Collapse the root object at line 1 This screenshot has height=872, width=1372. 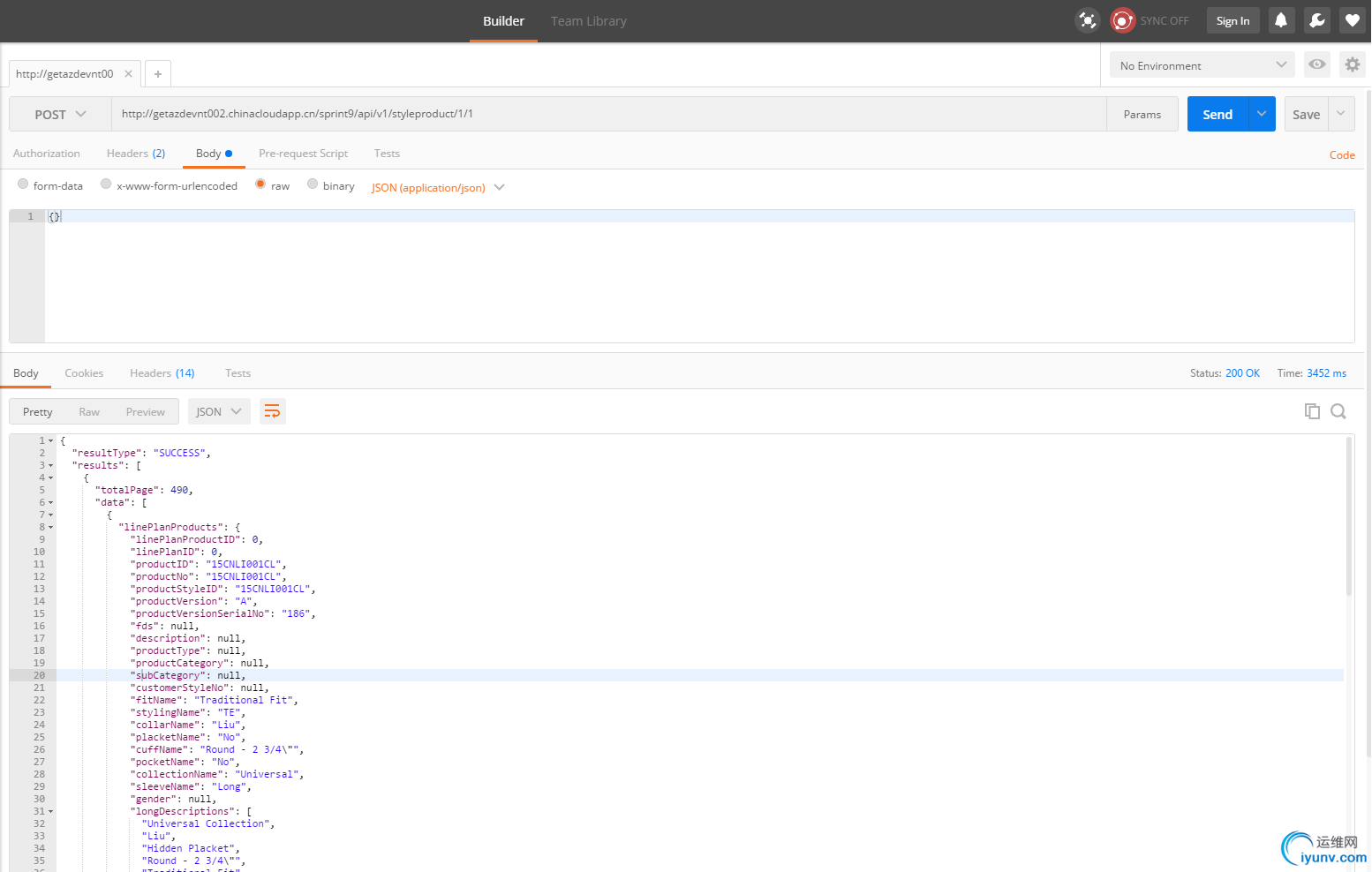(x=50, y=440)
